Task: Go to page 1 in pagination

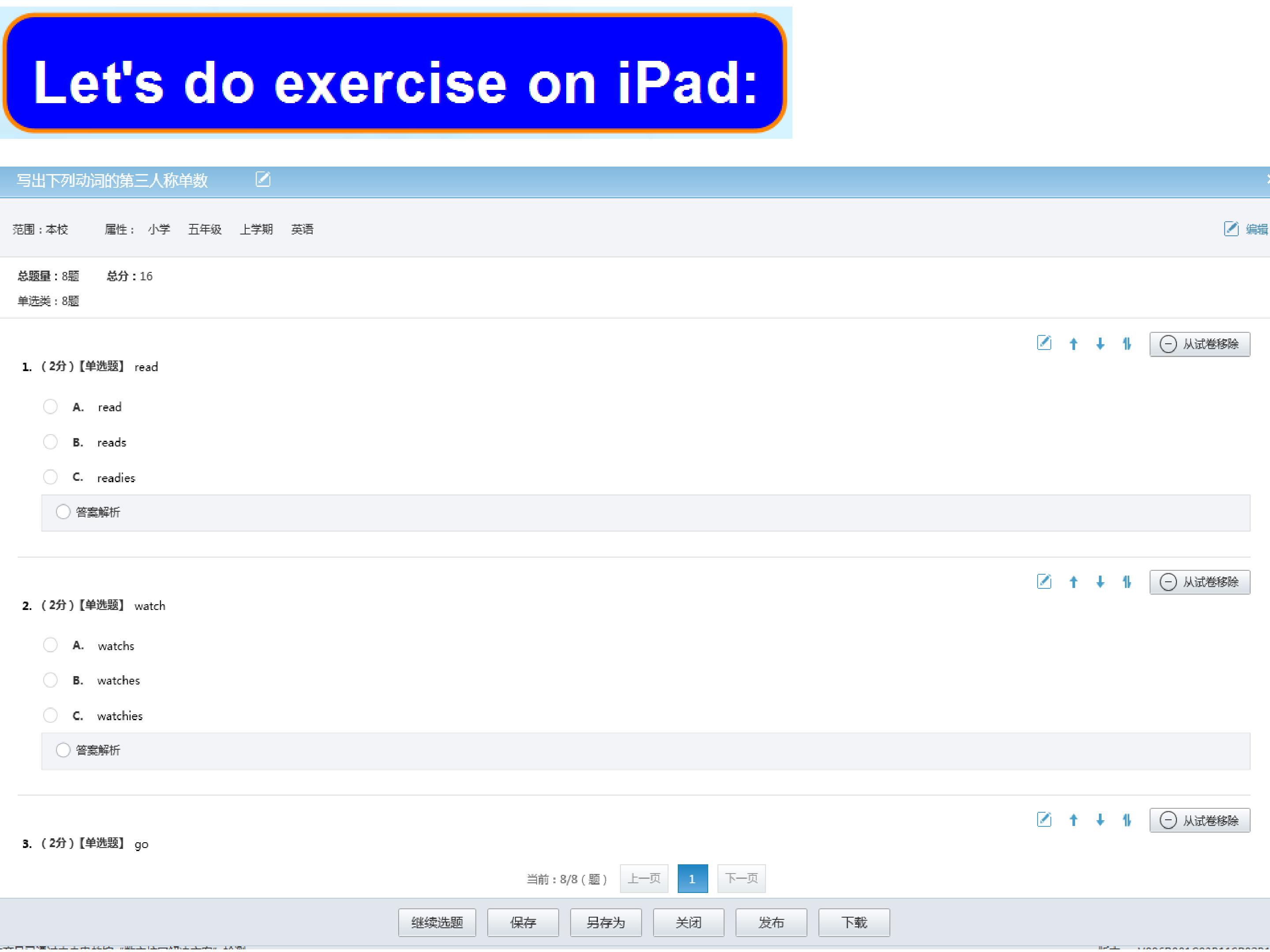Action: 692,878
